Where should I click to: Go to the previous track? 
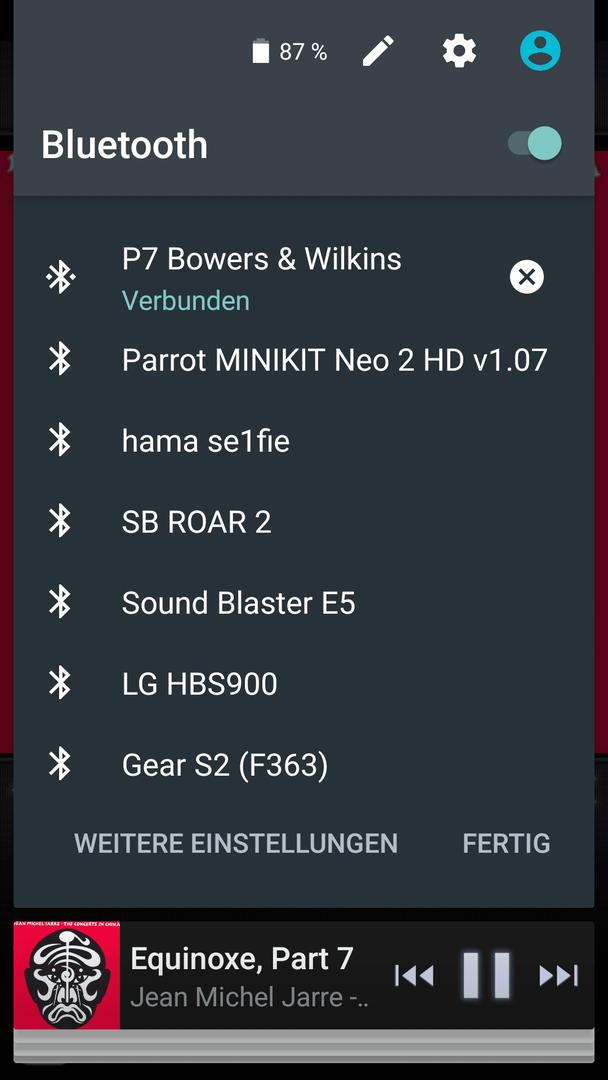pyautogui.click(x=414, y=975)
